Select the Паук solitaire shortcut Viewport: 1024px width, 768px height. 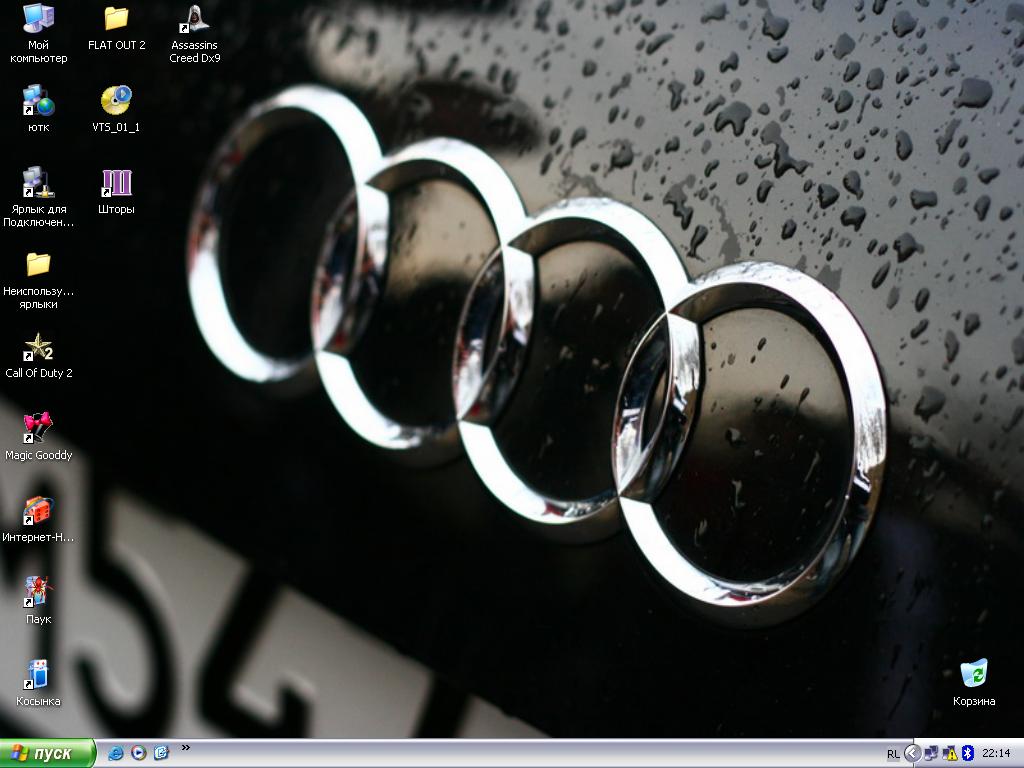(x=38, y=593)
